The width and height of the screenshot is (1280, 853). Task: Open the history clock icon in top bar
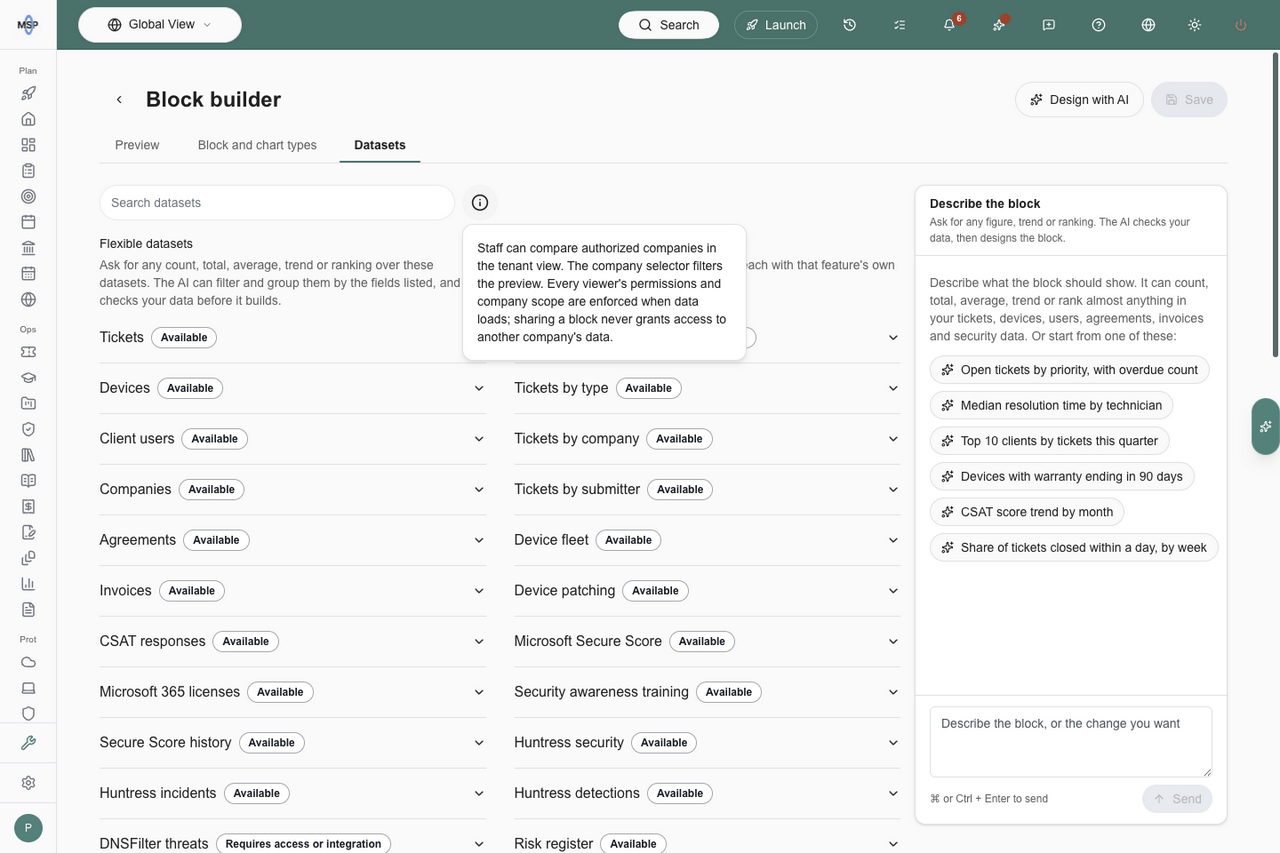849,25
